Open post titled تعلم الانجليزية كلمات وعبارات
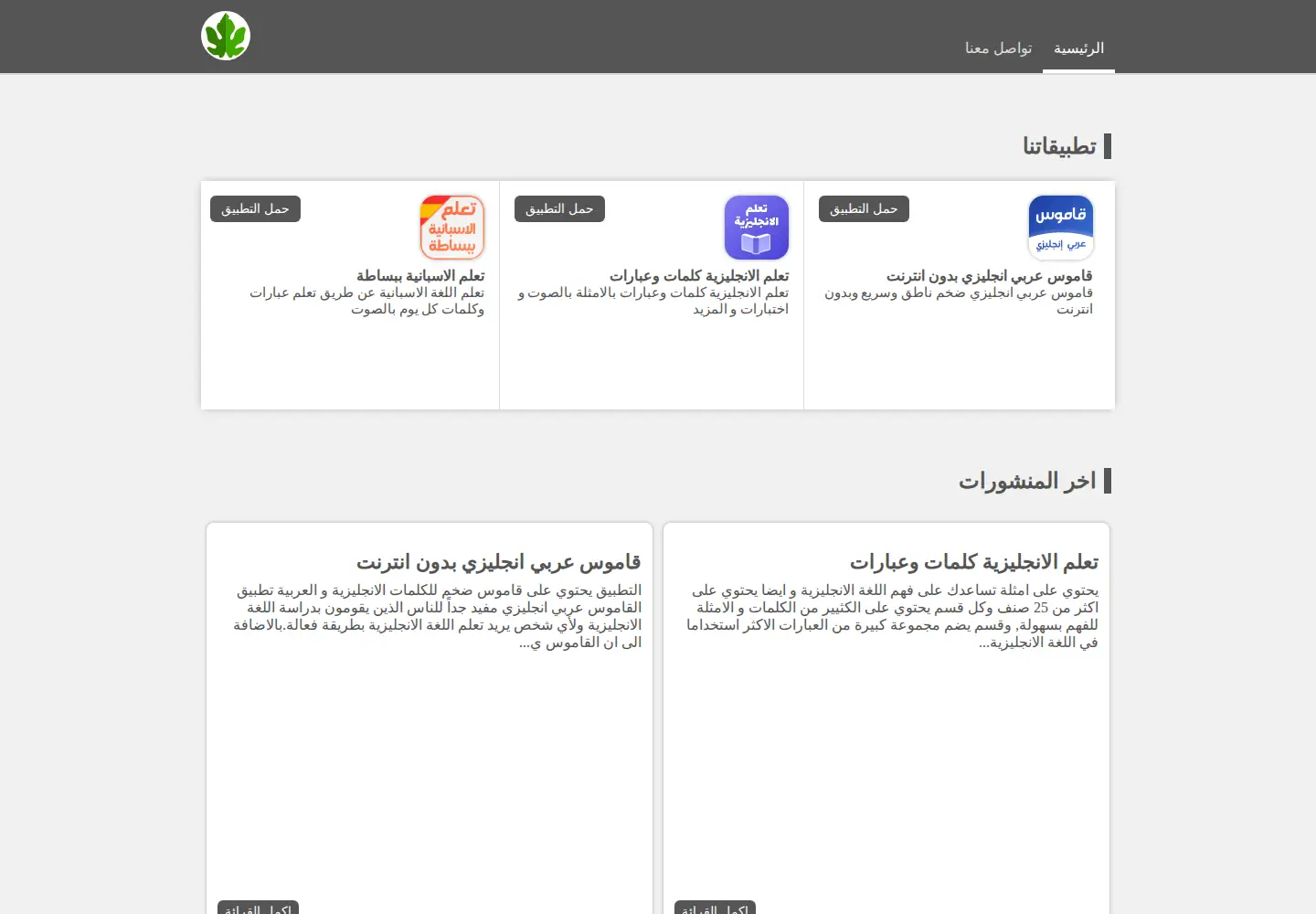 pos(974,561)
